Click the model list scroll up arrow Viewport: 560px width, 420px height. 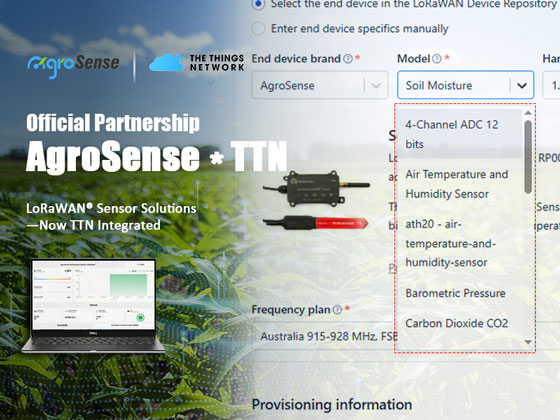click(x=528, y=113)
